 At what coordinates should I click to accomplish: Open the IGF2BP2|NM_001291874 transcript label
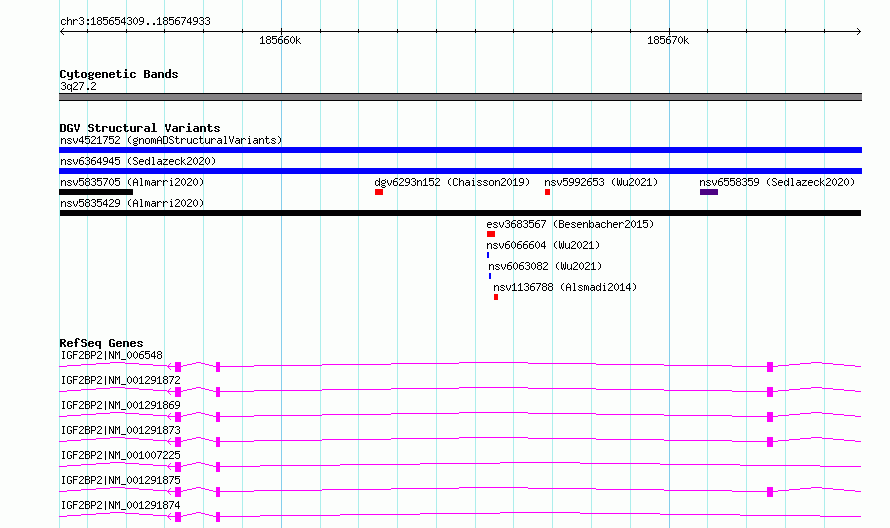(x=120, y=505)
